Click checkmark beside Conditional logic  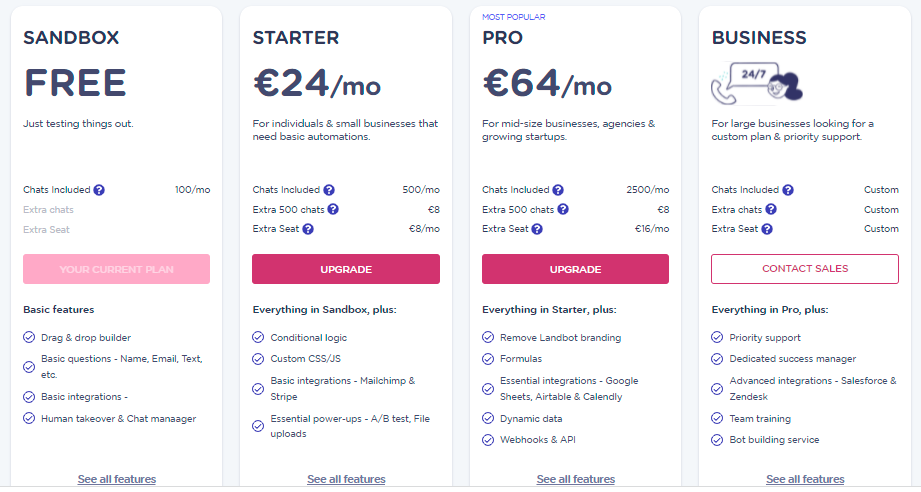tap(258, 338)
